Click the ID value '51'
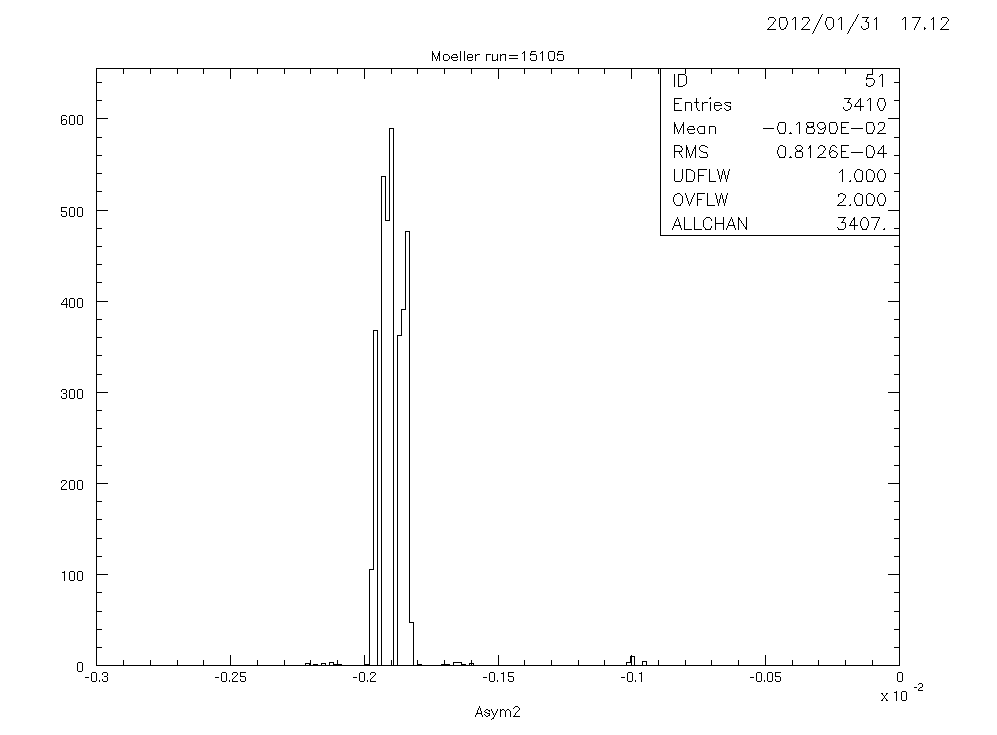 click(875, 81)
